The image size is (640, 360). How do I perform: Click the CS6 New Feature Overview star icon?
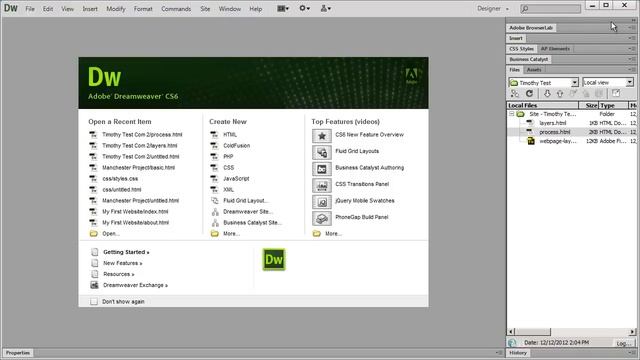322,136
